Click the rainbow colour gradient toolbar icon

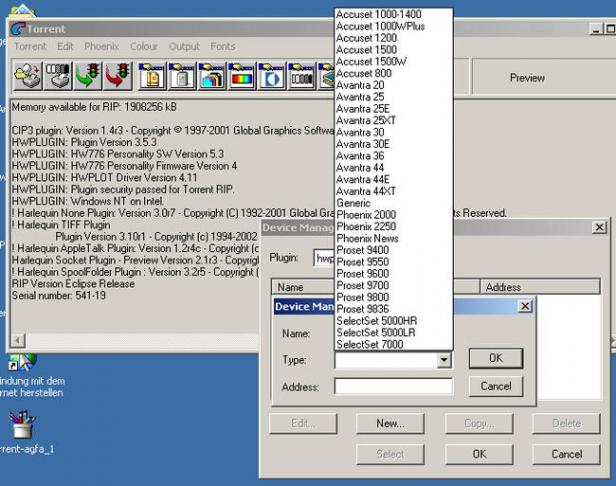point(241,76)
